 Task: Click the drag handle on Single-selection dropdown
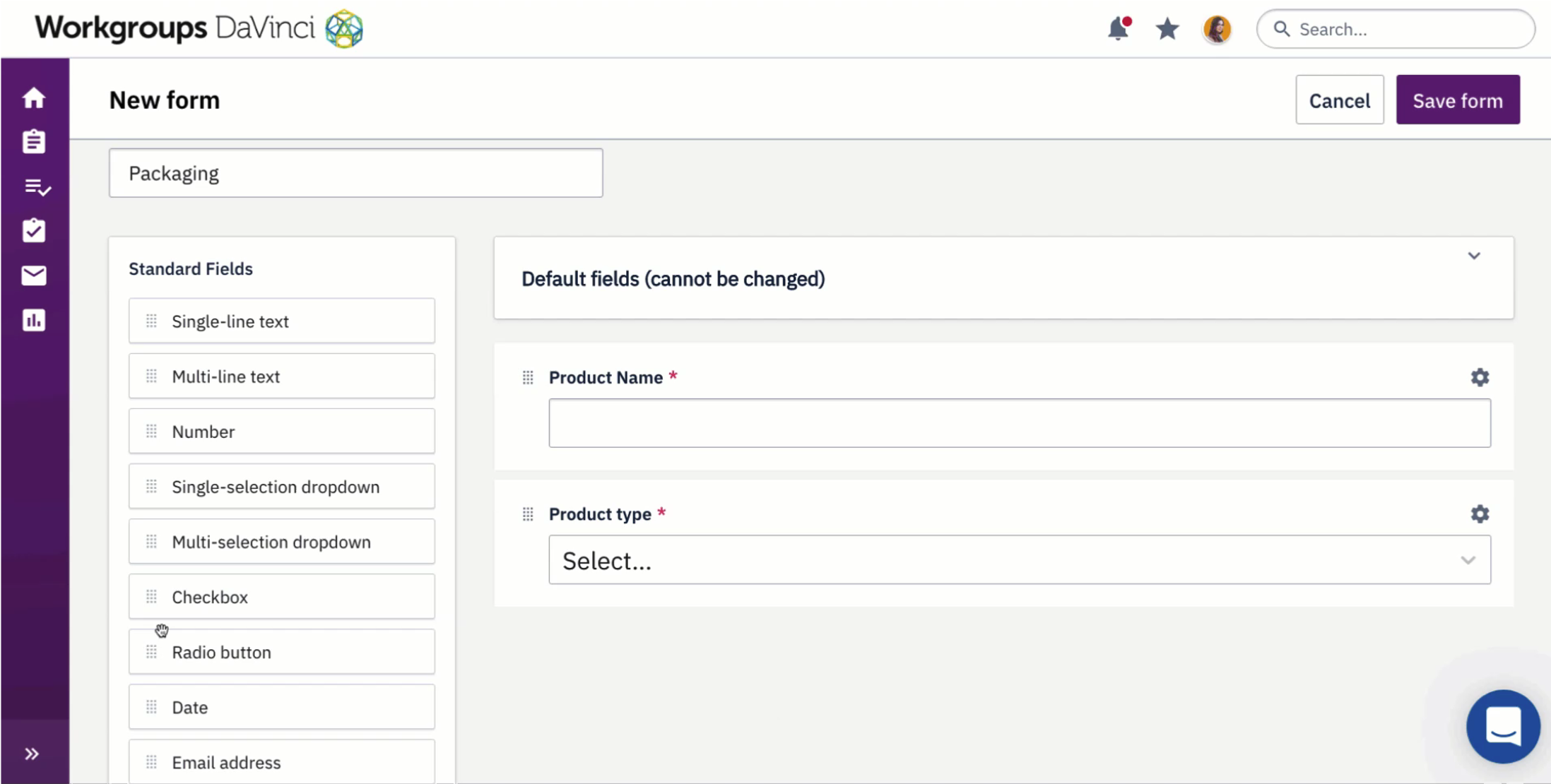pyautogui.click(x=151, y=487)
